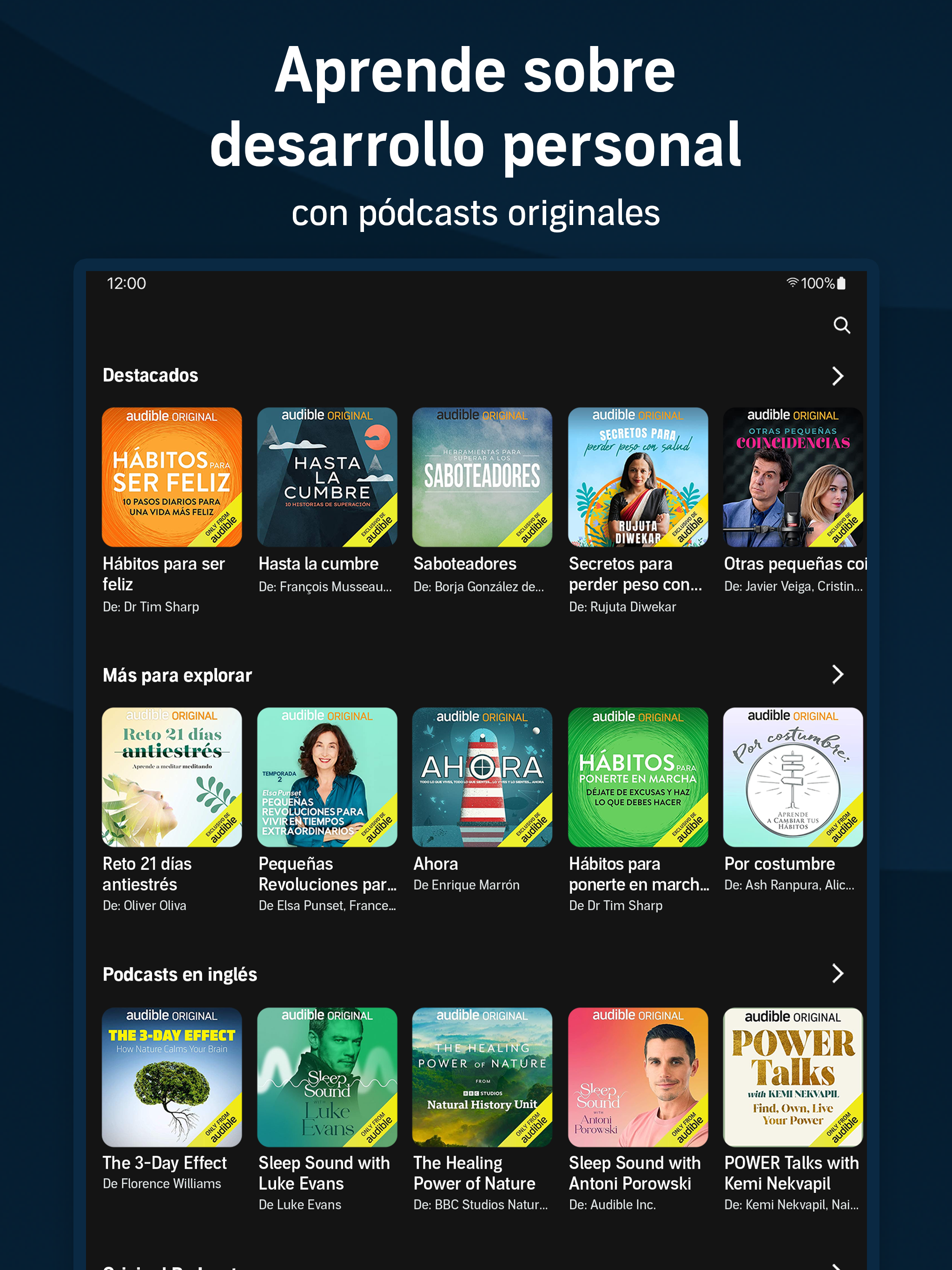Open Hábitos para ser feliz cover
The width and height of the screenshot is (952, 1270).
tap(172, 477)
